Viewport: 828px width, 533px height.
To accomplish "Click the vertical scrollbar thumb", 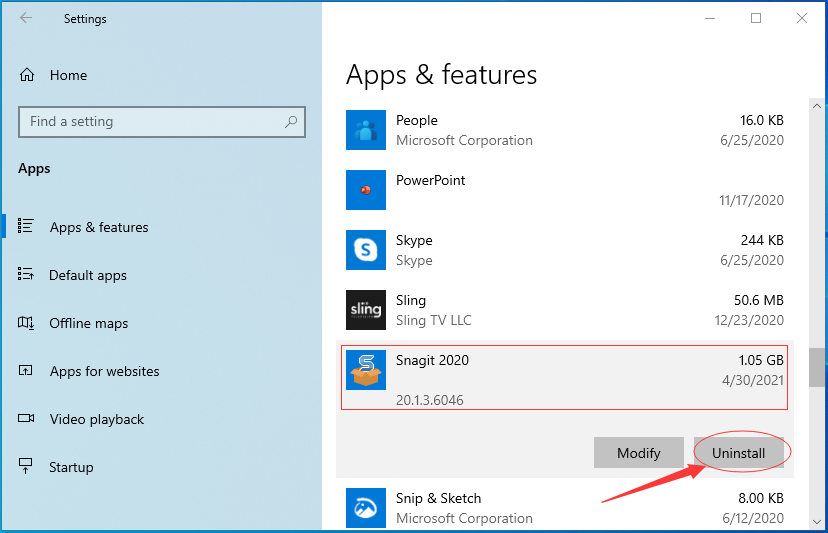I will click(817, 367).
